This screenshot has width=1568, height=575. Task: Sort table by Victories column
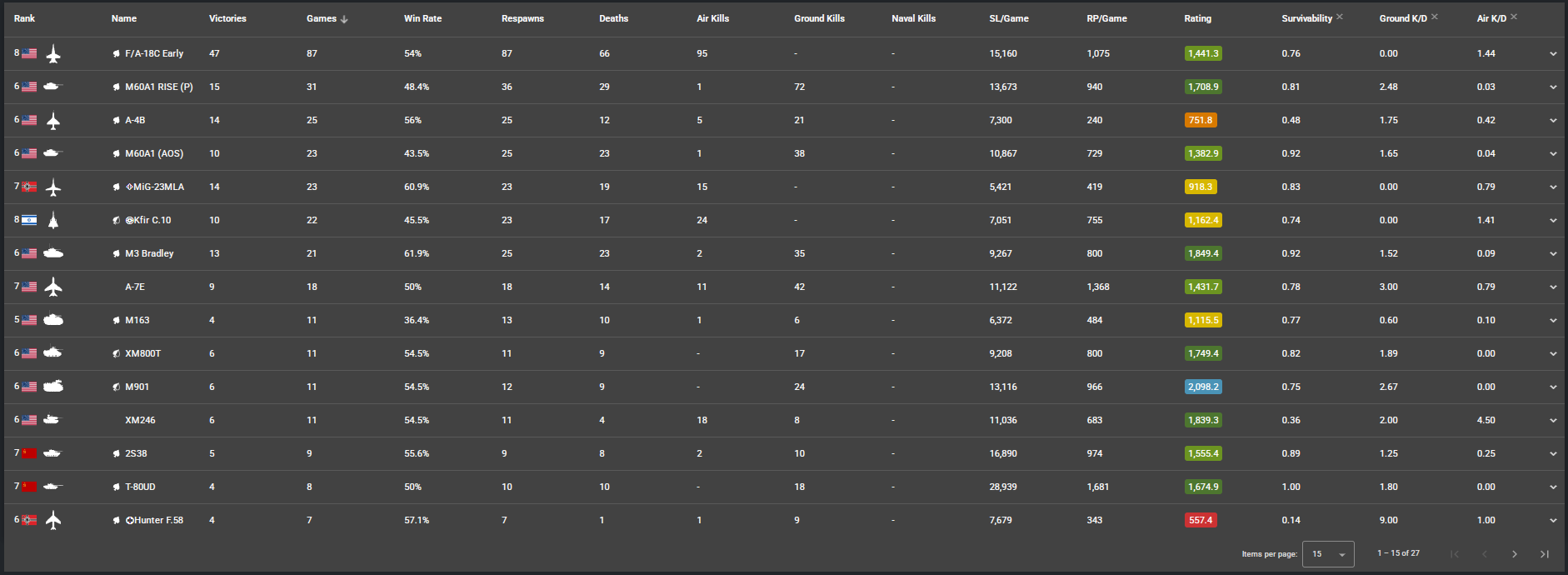tap(227, 18)
